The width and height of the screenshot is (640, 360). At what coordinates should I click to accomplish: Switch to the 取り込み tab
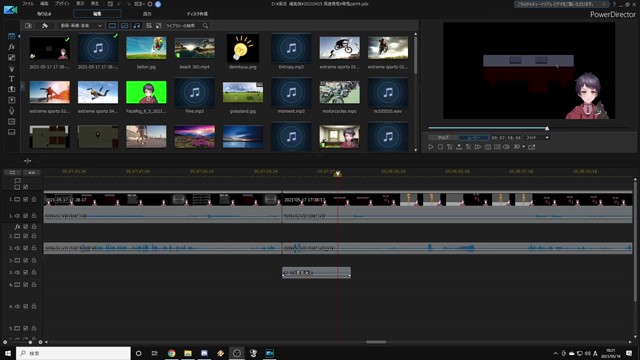pyautogui.click(x=44, y=14)
